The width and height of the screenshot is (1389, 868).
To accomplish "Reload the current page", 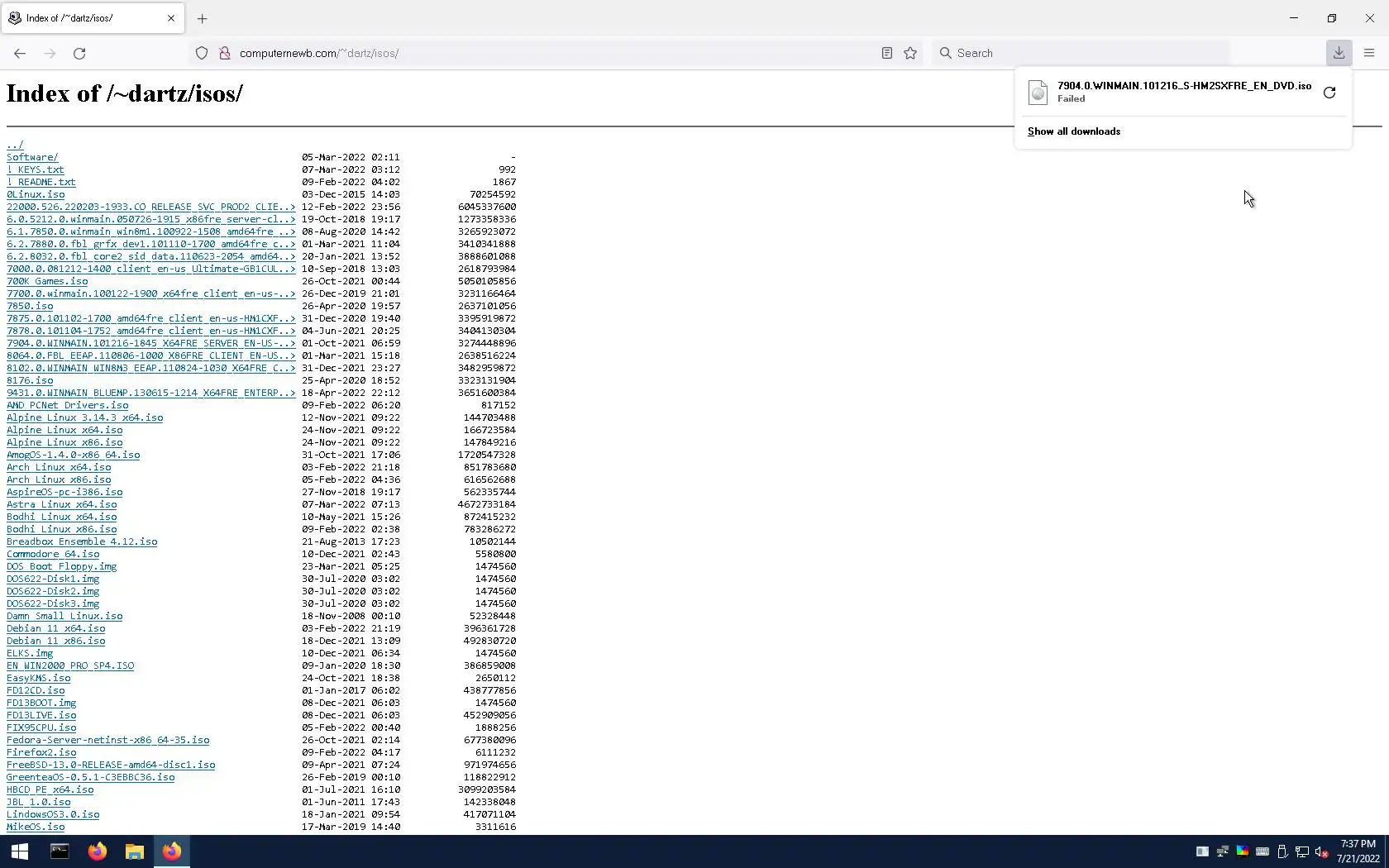I will pyautogui.click(x=79, y=53).
